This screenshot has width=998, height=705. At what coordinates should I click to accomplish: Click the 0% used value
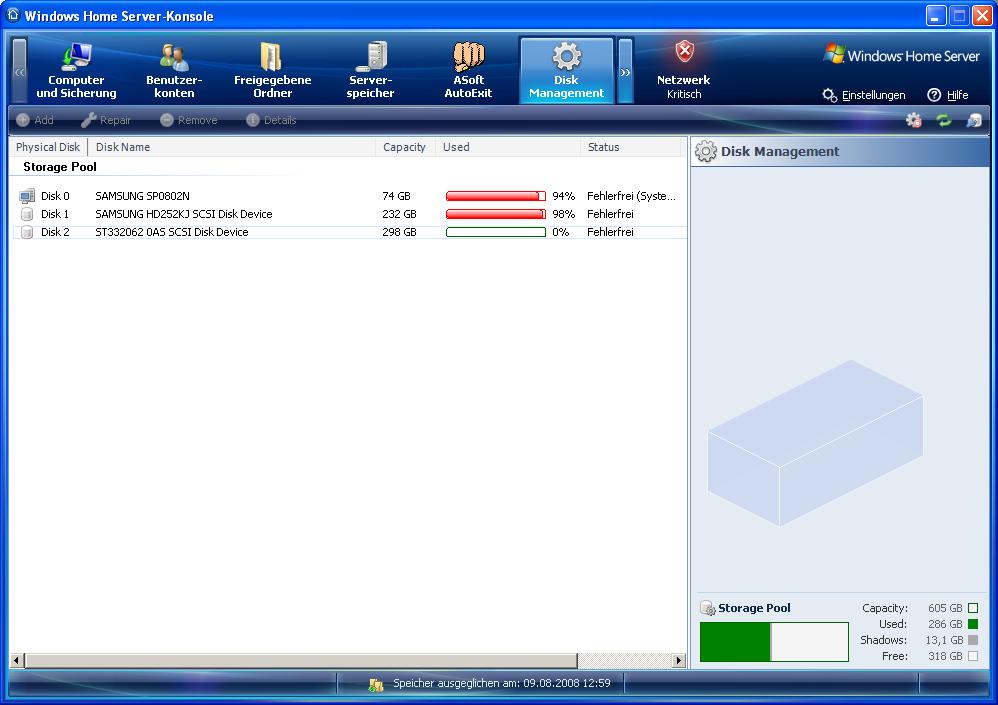point(560,232)
